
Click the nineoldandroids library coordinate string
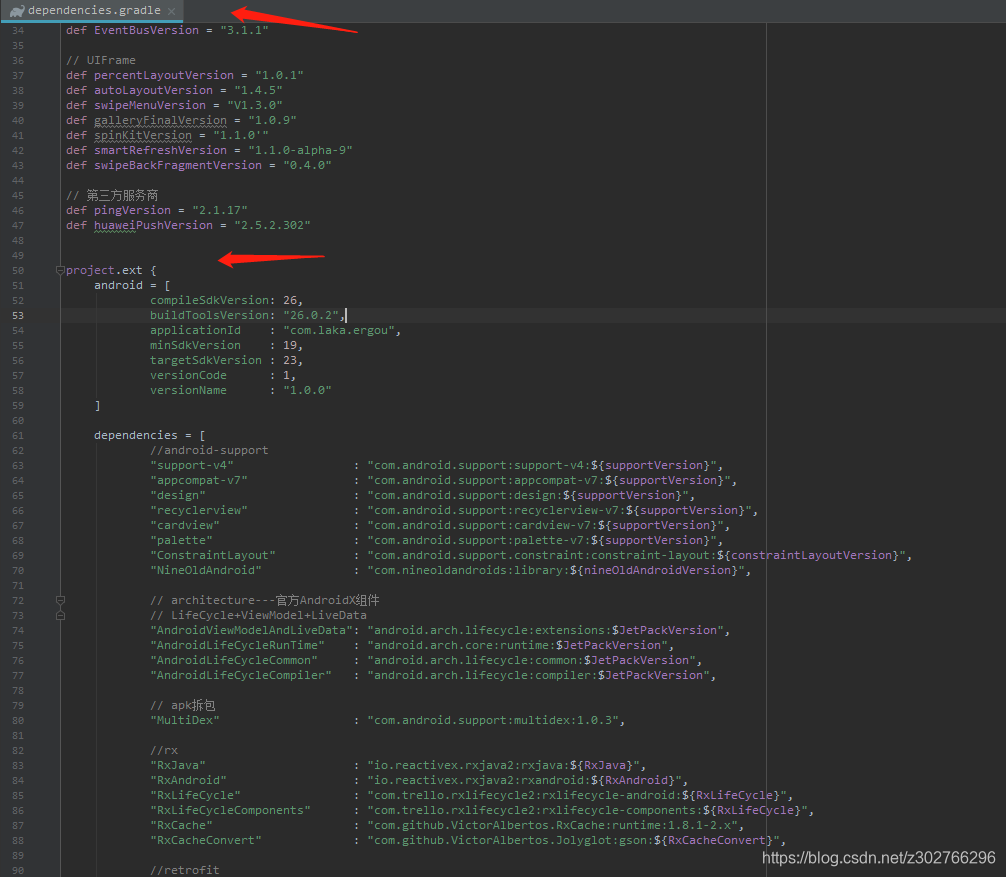tap(556, 570)
